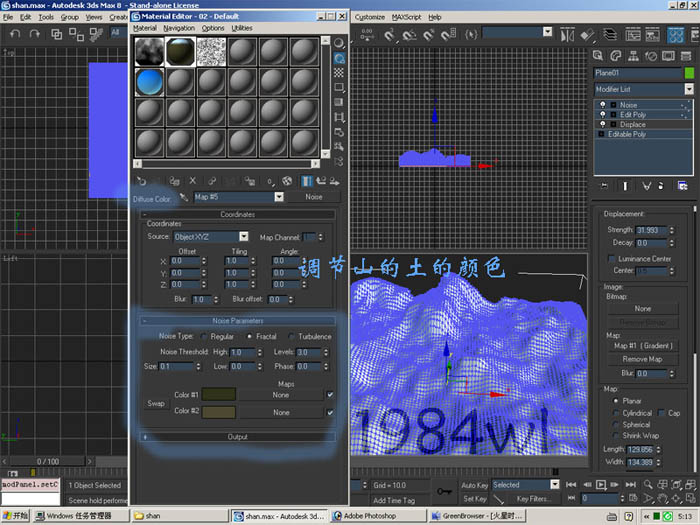Click Map #1 (Gradient) button
The height and width of the screenshot is (525, 700).
tap(643, 346)
